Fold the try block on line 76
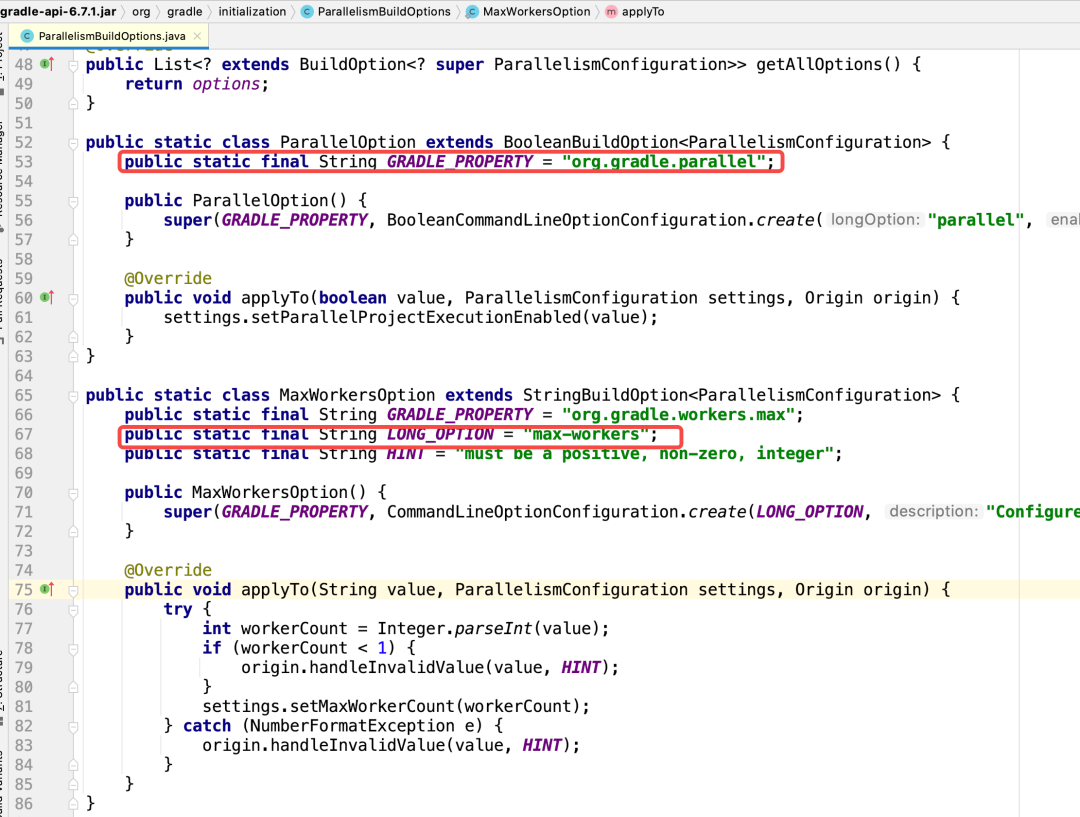This screenshot has width=1080, height=817. (x=72, y=609)
